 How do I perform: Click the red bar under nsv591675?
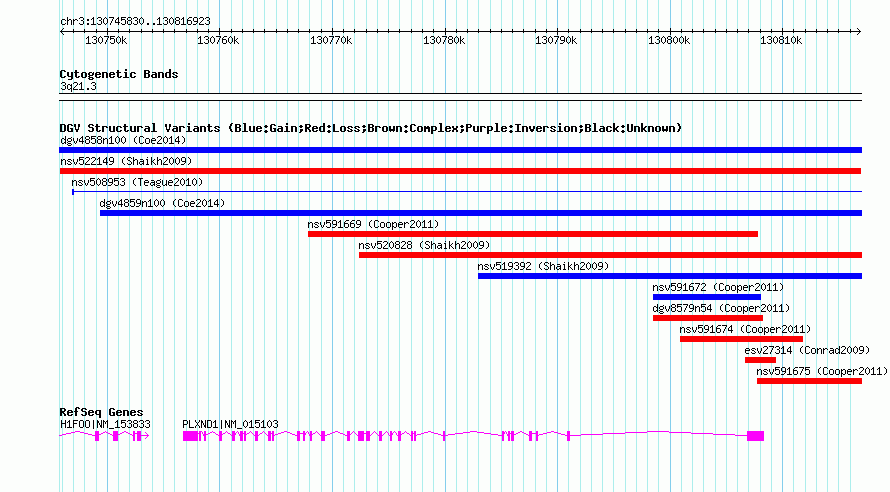pos(809,381)
